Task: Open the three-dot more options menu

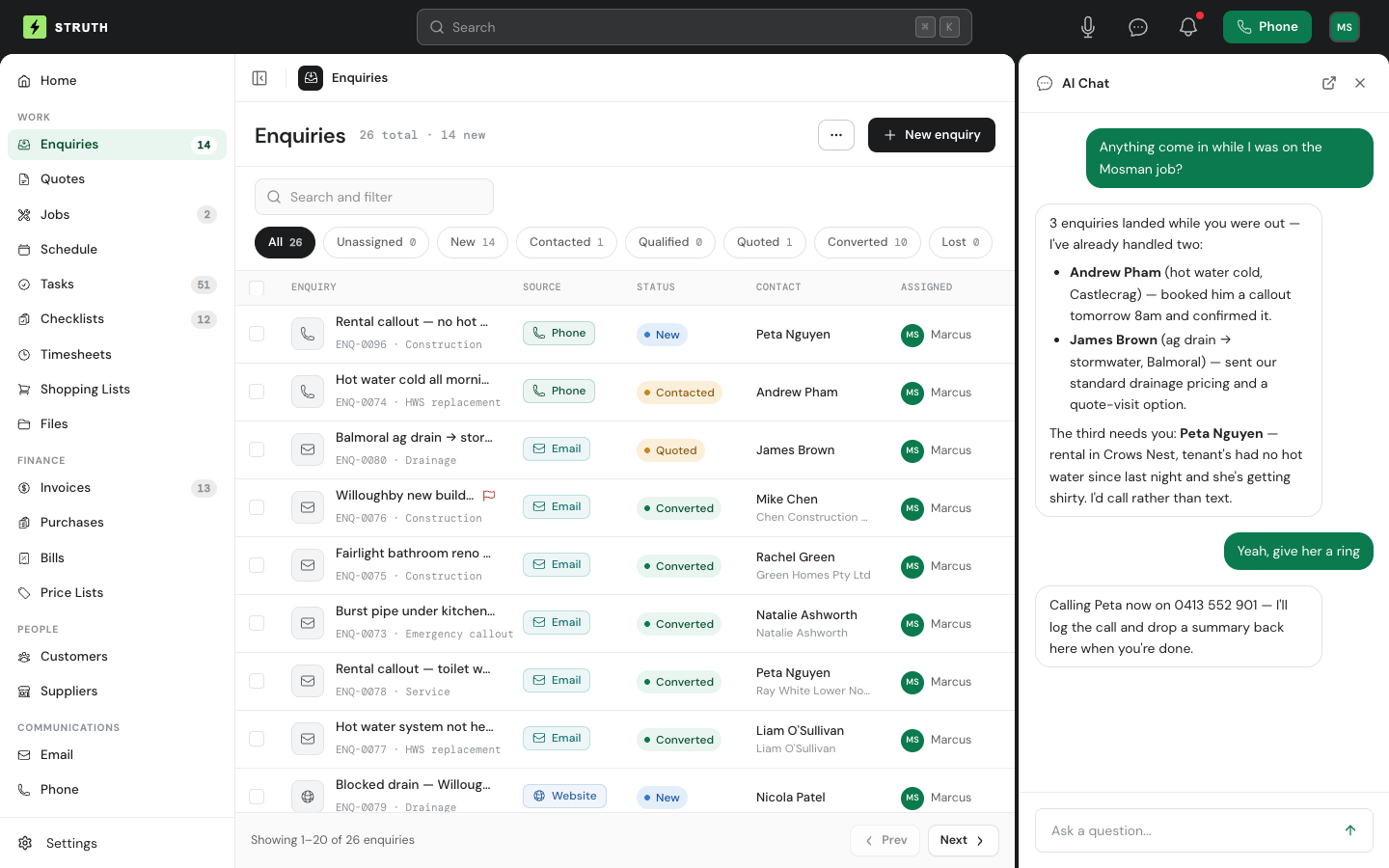Action: [x=836, y=135]
